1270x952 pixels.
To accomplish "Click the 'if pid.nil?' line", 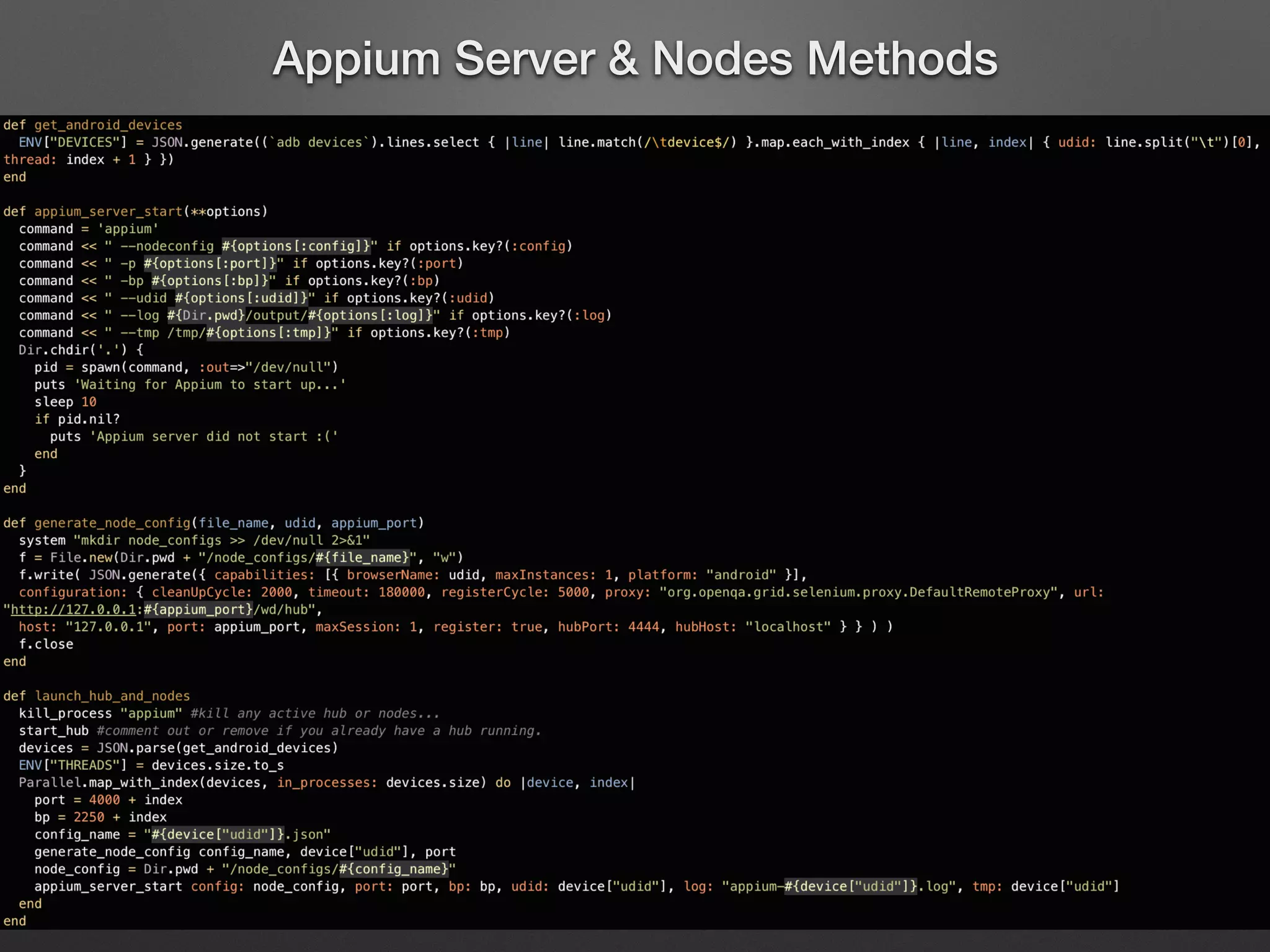I will [77, 420].
